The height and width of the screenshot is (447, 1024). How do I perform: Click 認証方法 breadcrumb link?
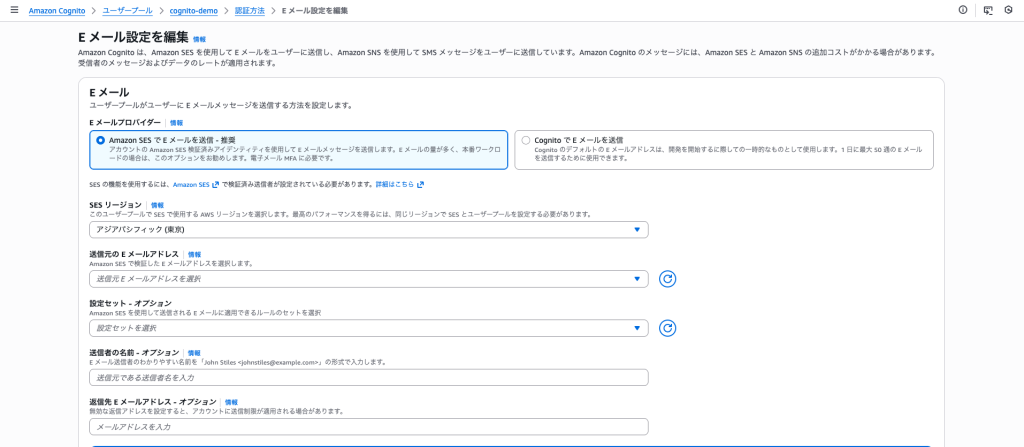251,10
